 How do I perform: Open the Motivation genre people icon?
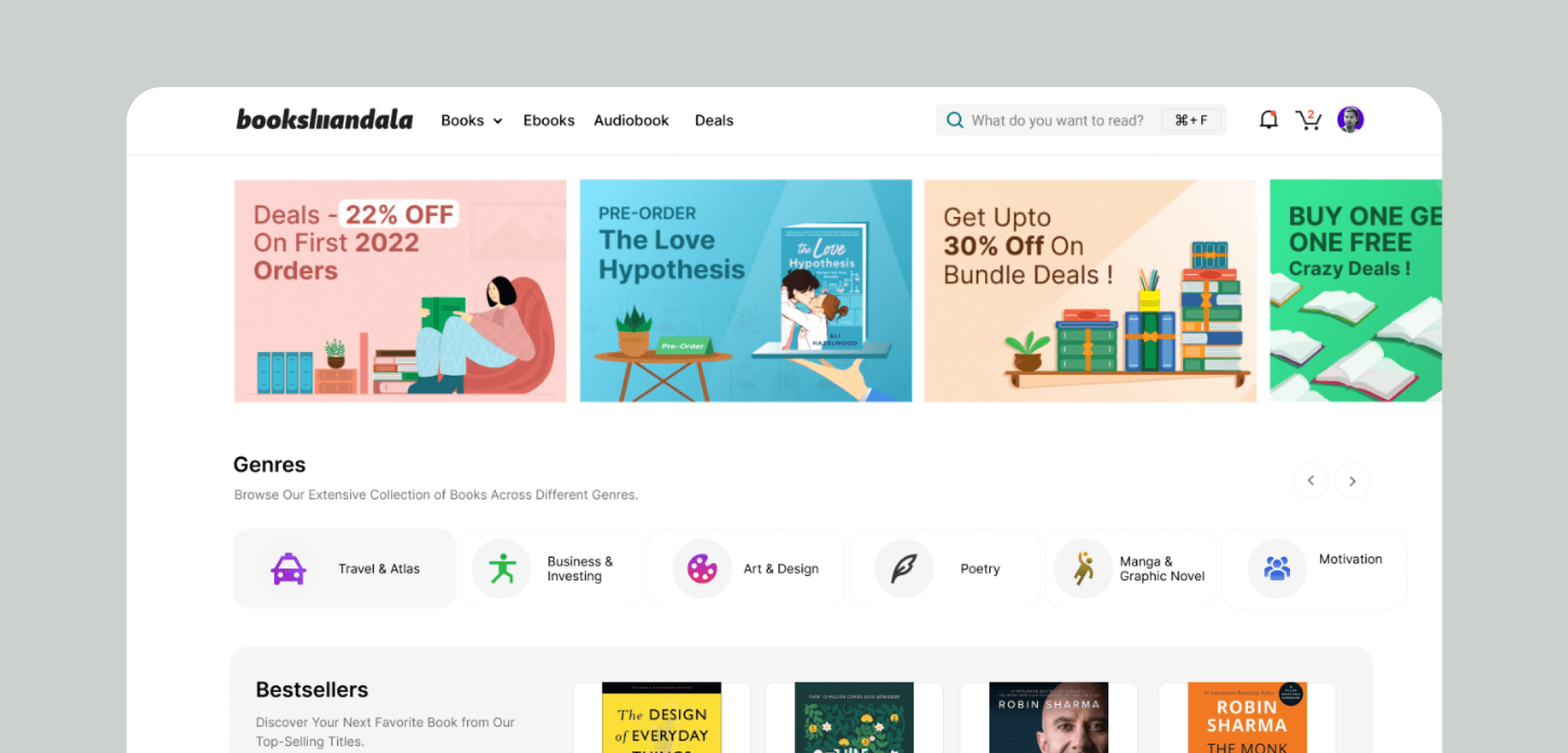(1277, 568)
